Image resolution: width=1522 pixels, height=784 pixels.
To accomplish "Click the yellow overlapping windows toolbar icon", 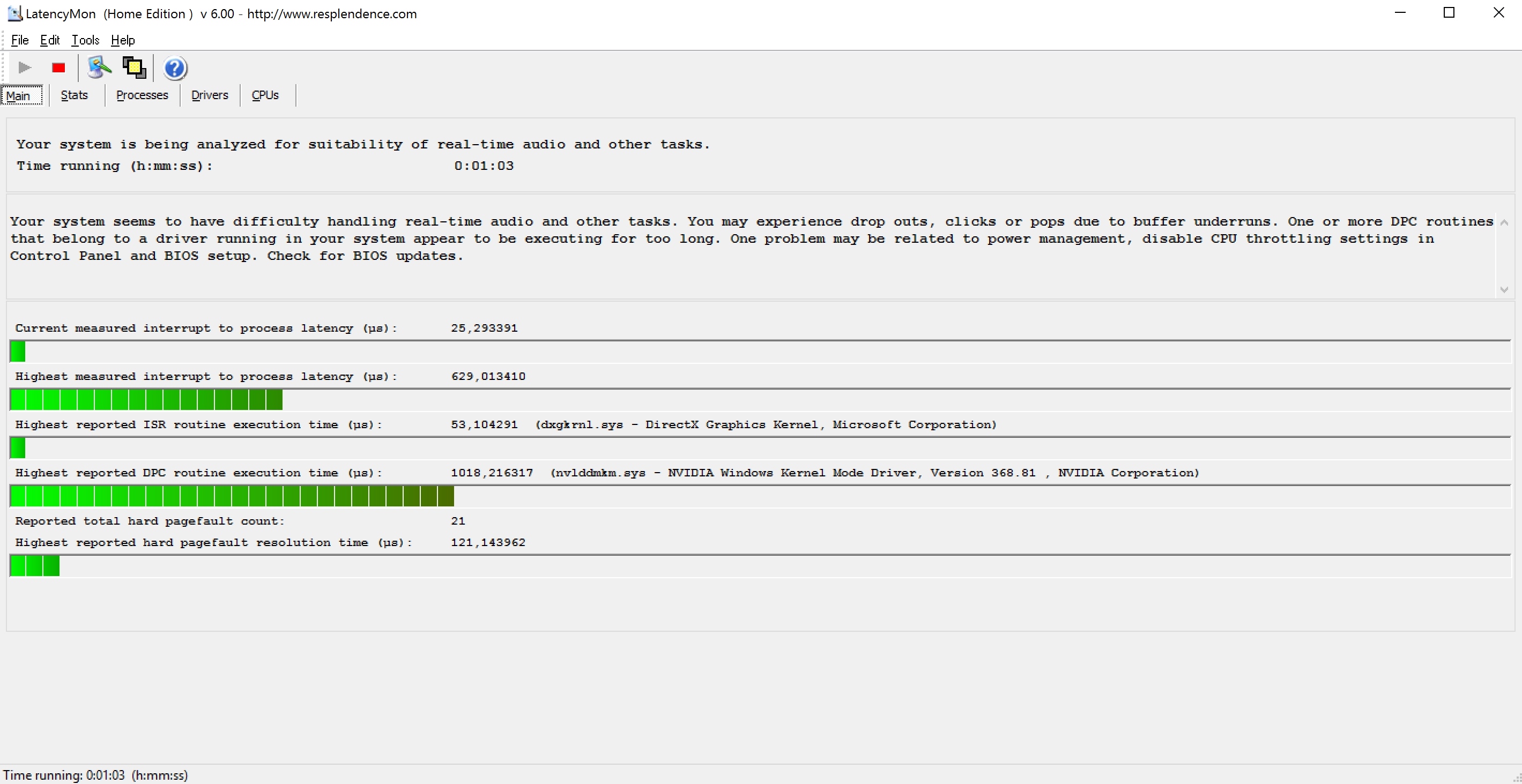I will click(x=134, y=68).
